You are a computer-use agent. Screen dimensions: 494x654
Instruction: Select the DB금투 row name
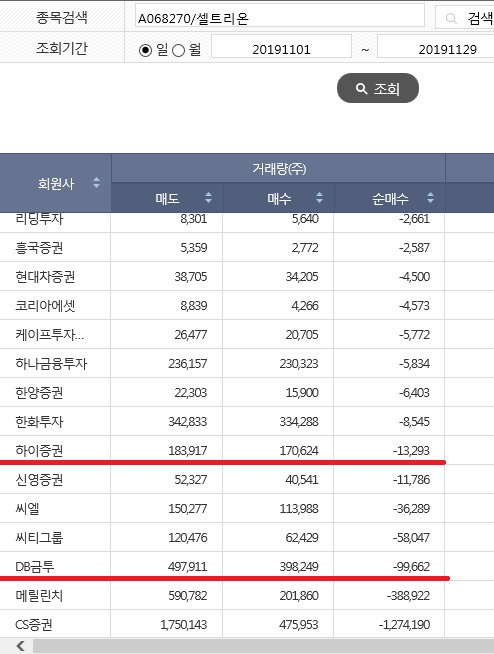[x=35, y=567]
